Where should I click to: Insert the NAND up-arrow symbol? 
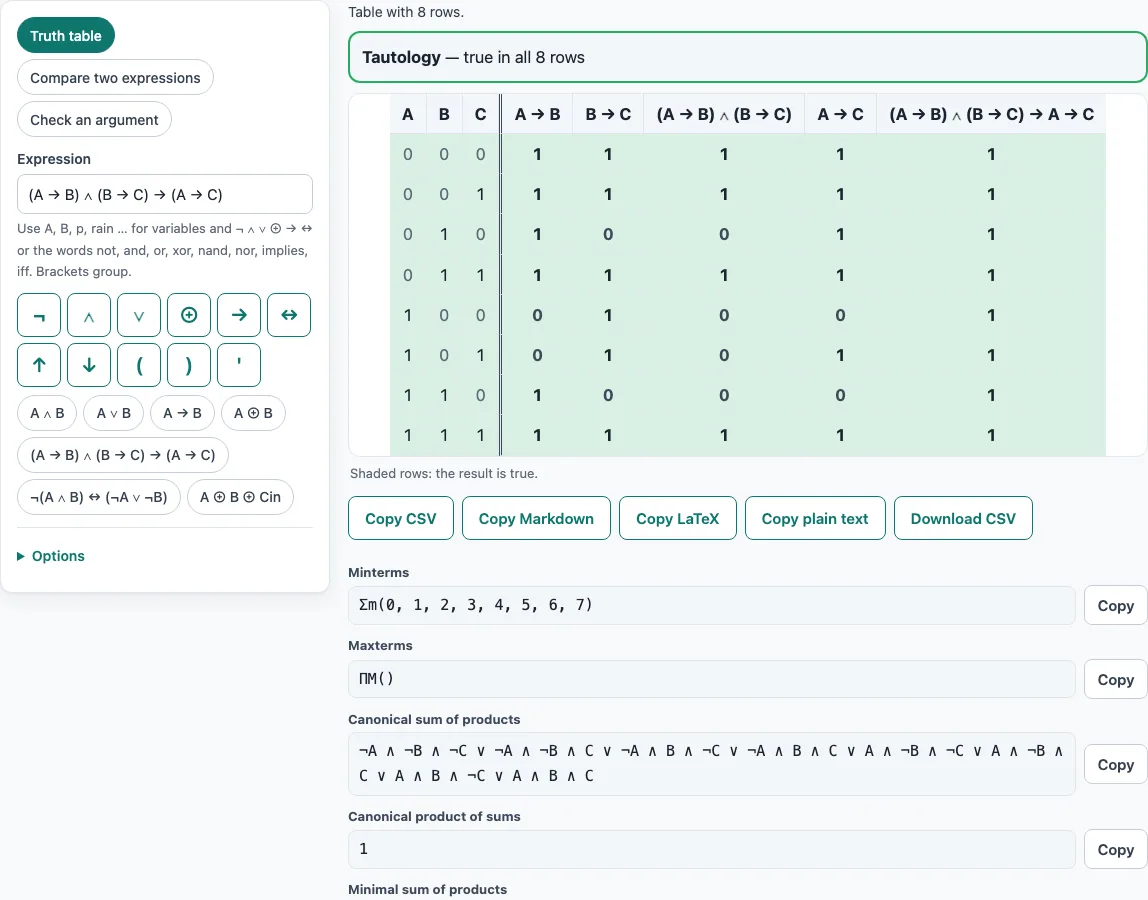coord(39,365)
